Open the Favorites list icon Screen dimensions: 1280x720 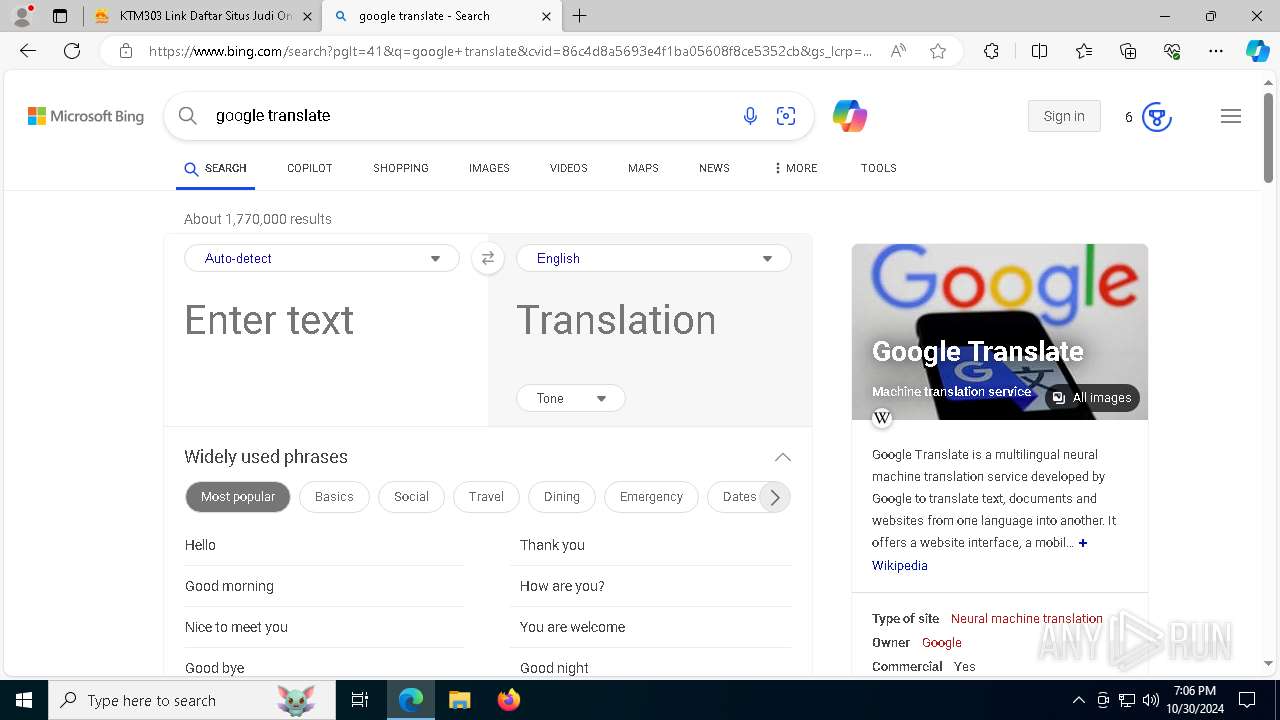(1084, 51)
